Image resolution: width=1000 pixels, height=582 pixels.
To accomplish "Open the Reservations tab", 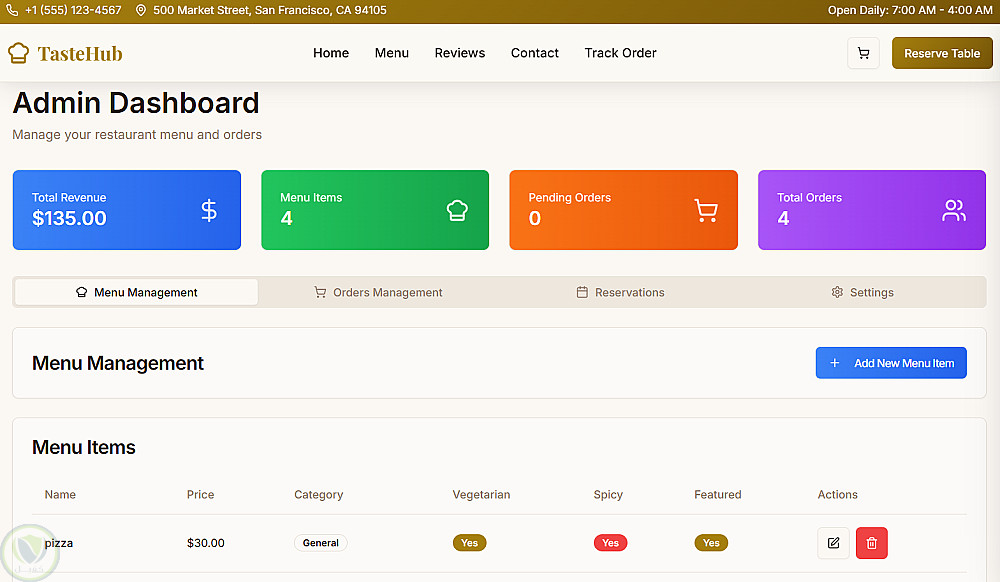I will [621, 292].
